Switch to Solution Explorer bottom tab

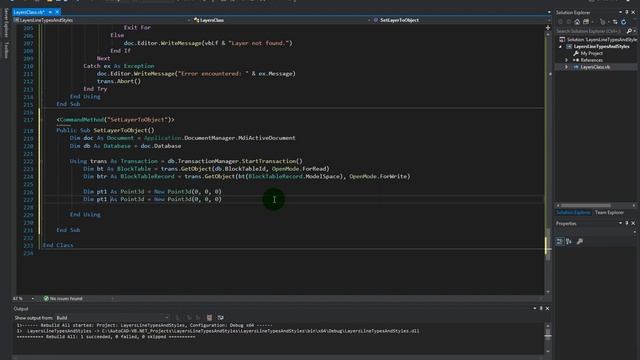pyautogui.click(x=573, y=213)
